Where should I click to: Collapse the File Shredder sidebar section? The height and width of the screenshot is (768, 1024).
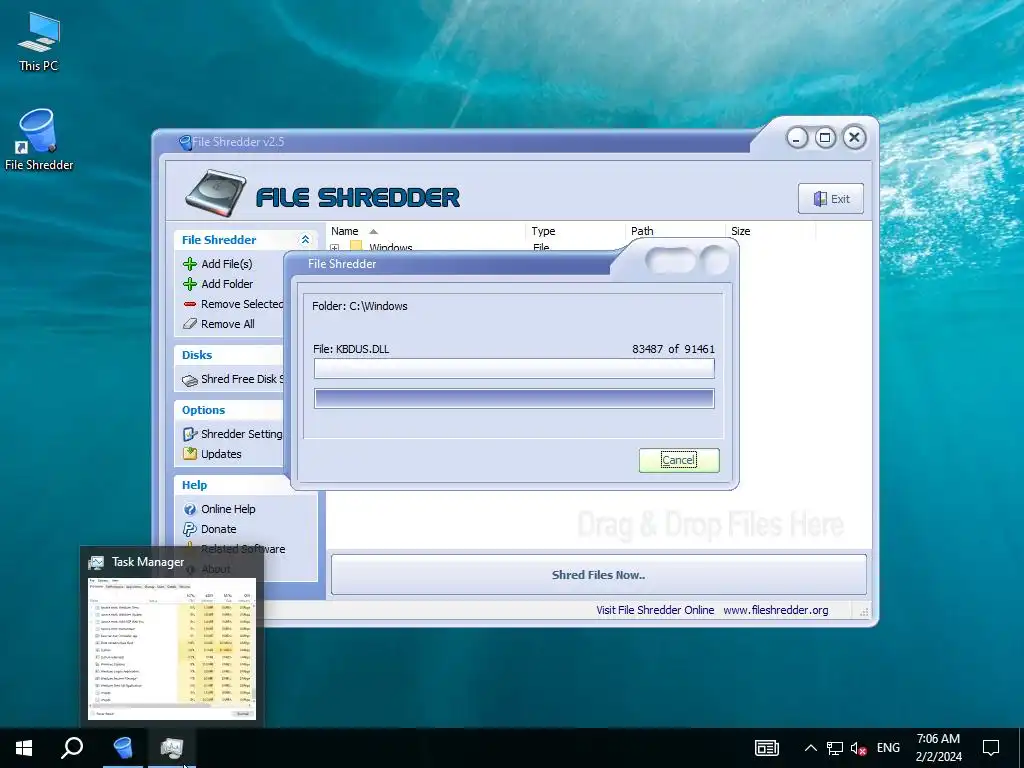[x=305, y=240]
